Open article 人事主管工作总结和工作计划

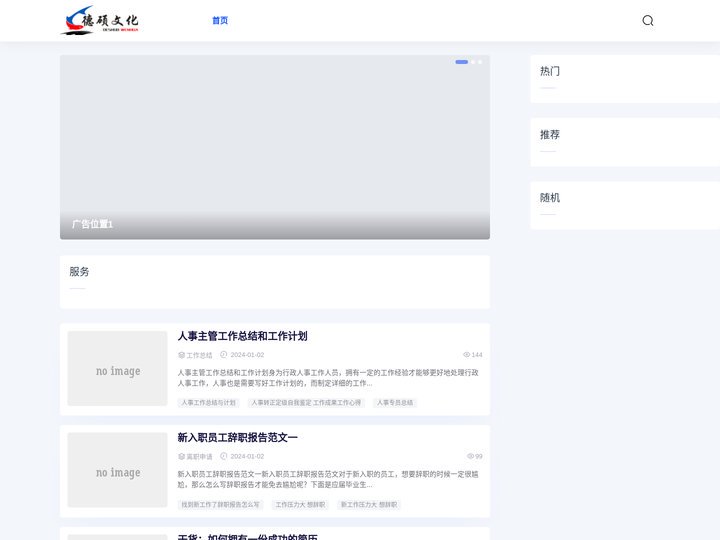(242, 336)
